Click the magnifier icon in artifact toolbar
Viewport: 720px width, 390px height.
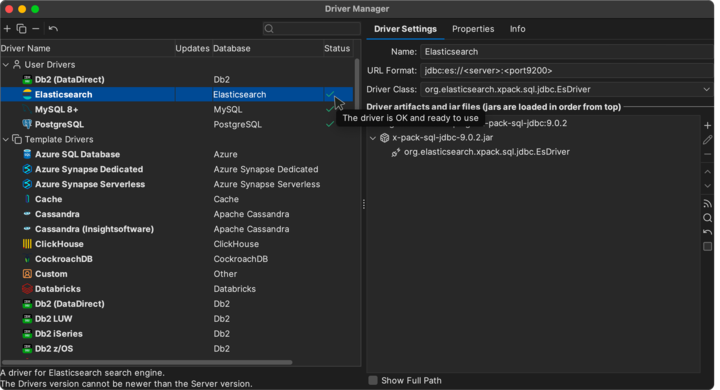707,218
